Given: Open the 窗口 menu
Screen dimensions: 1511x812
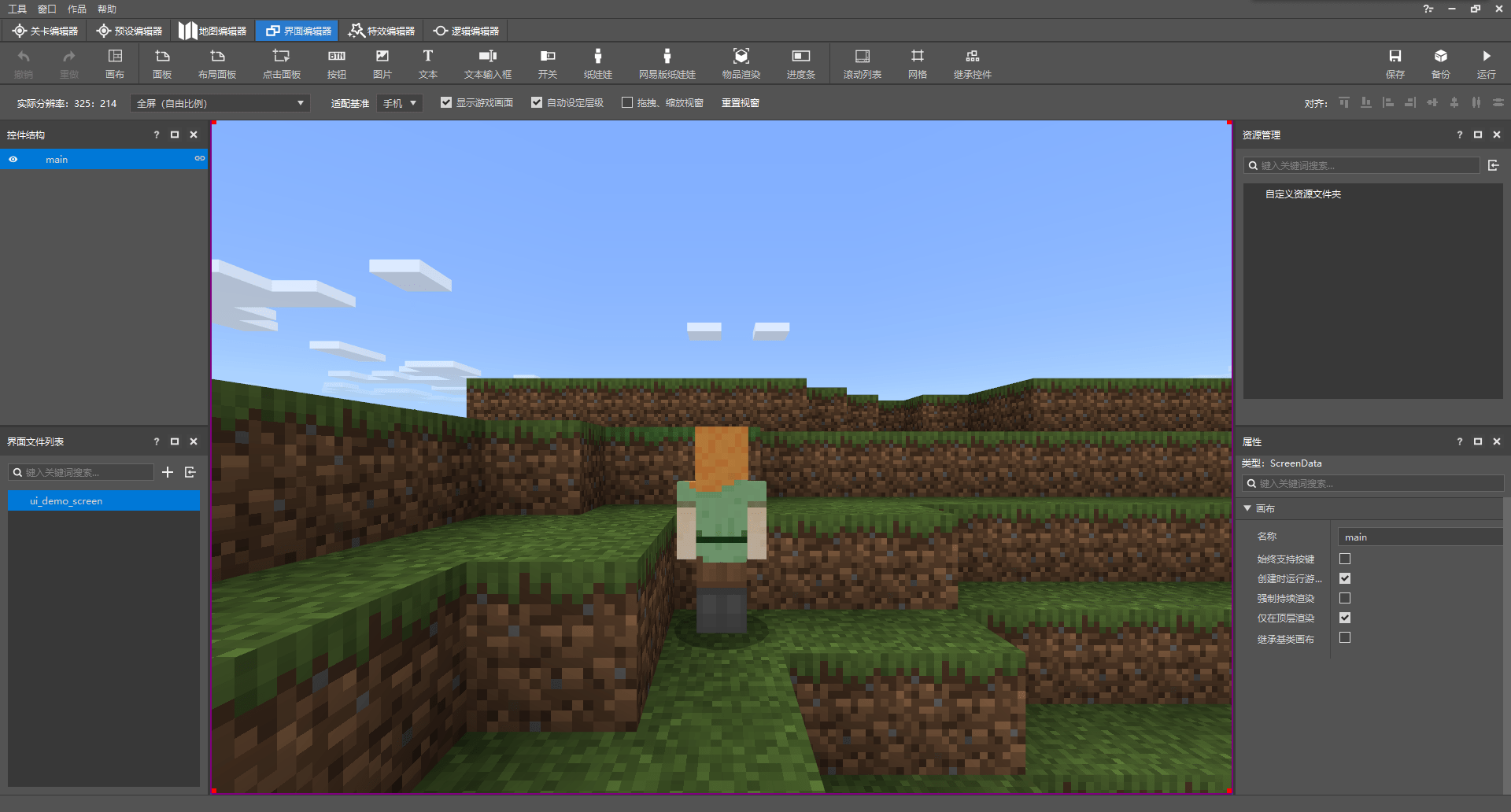Looking at the screenshot, I should click(47, 9).
